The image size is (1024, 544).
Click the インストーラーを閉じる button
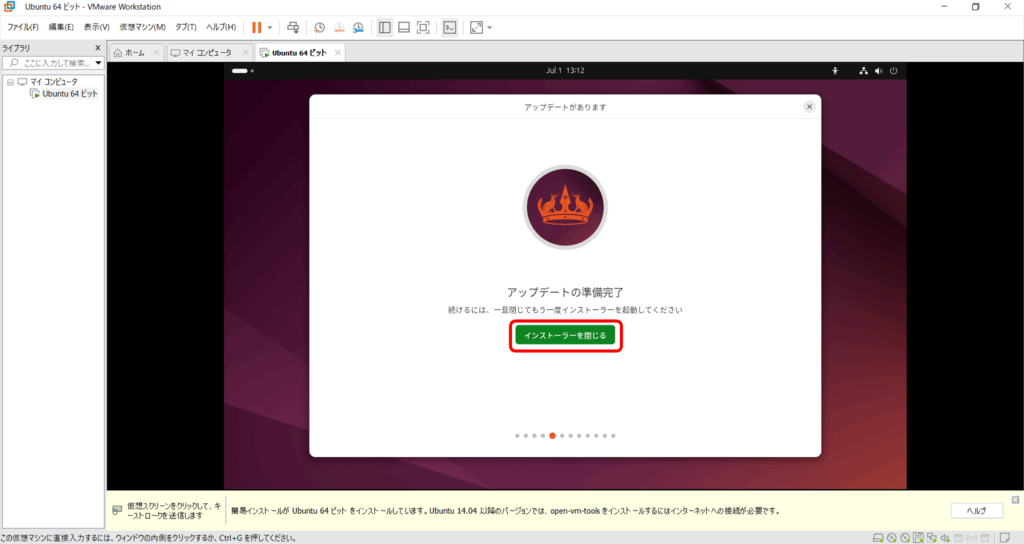point(565,336)
